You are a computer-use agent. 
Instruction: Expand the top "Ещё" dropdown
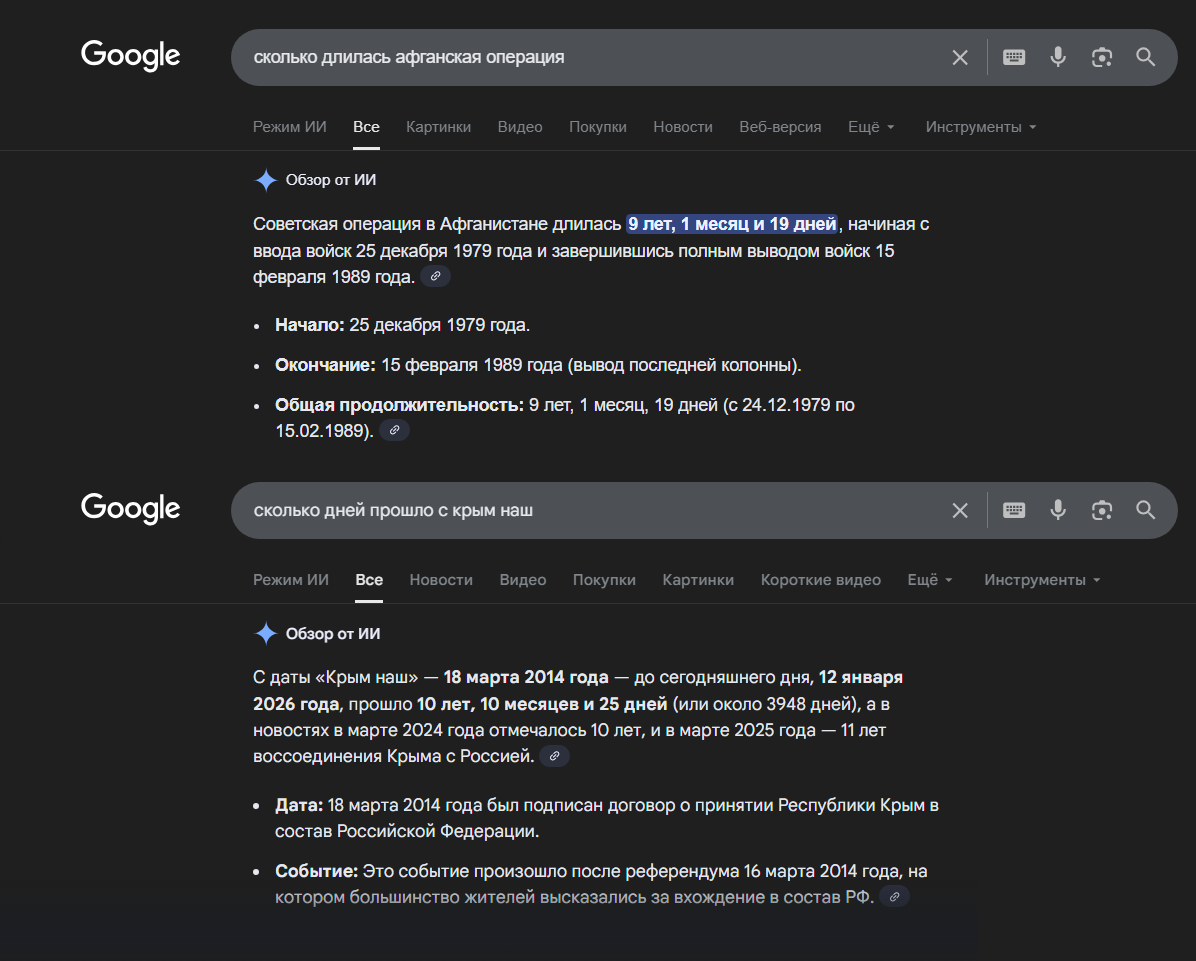871,127
